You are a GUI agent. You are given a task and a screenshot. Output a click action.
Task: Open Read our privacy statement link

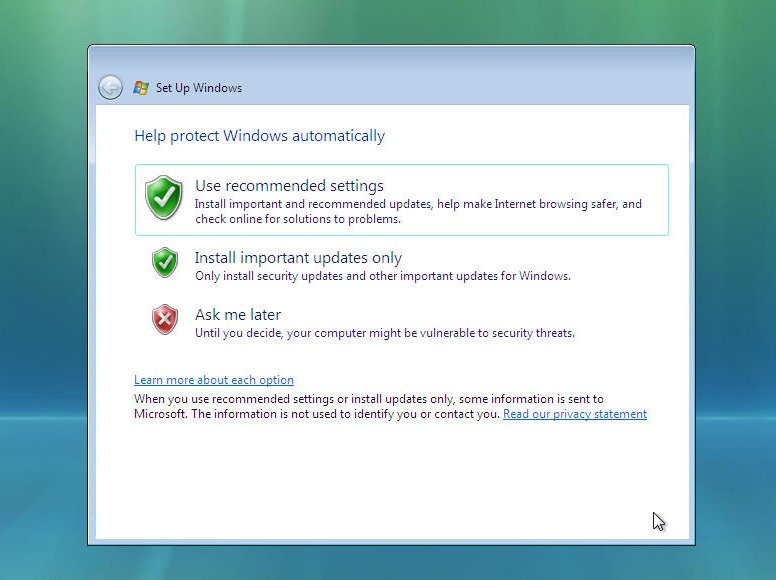(575, 414)
